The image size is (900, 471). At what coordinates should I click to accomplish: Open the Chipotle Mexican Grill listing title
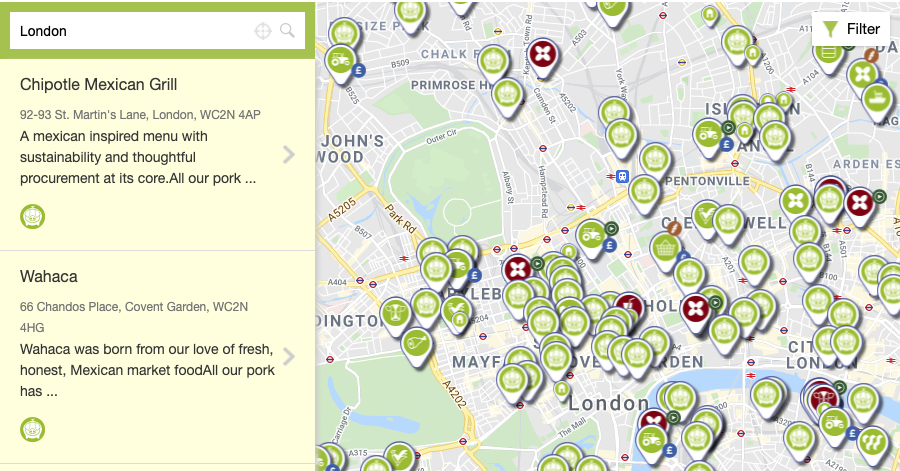[x=98, y=84]
